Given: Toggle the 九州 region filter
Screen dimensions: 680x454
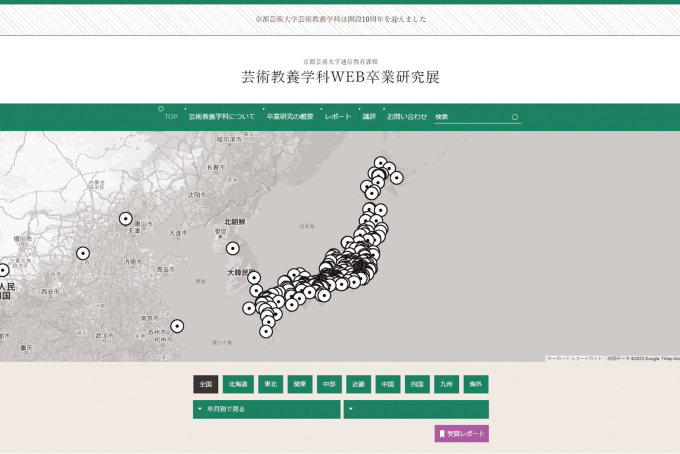Looking at the screenshot, I should point(446,384).
